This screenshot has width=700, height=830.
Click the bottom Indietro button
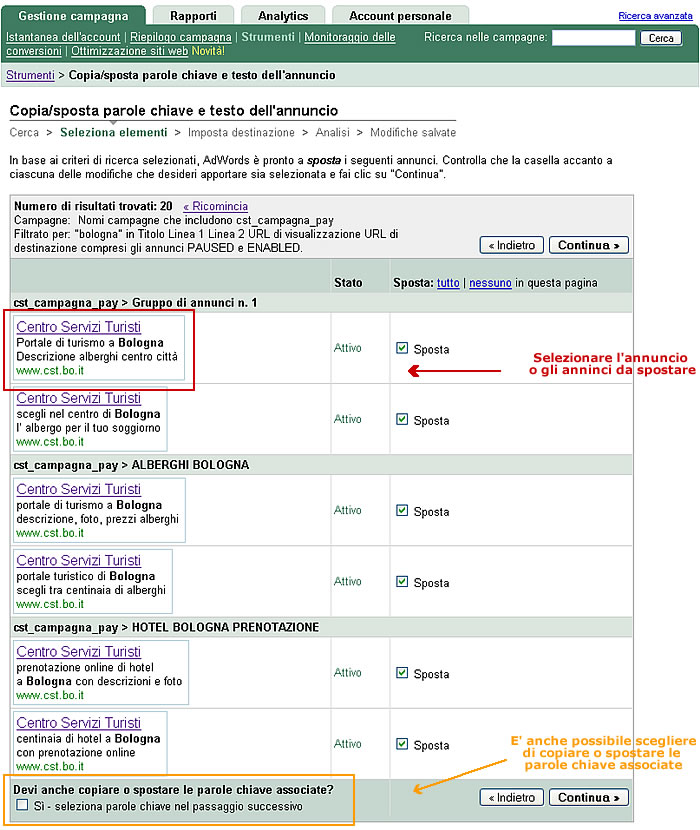[x=511, y=797]
